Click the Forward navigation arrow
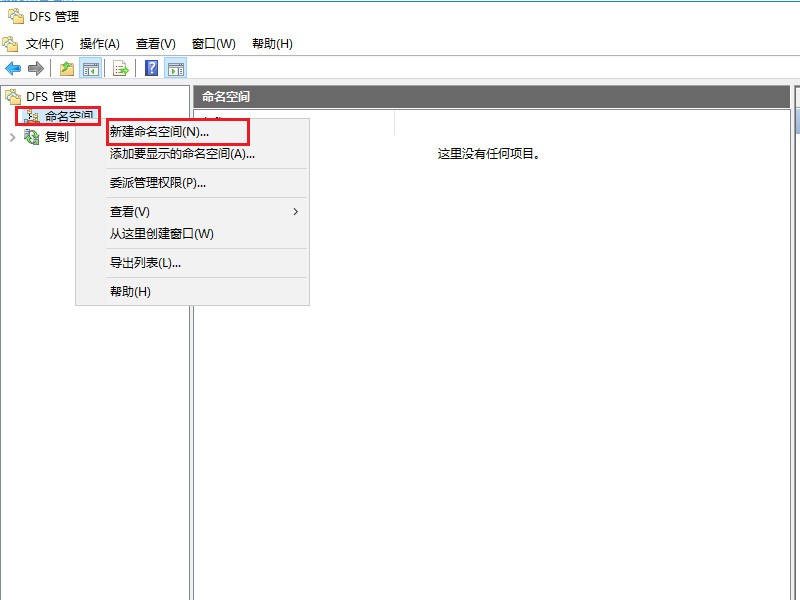 pyautogui.click(x=35, y=67)
